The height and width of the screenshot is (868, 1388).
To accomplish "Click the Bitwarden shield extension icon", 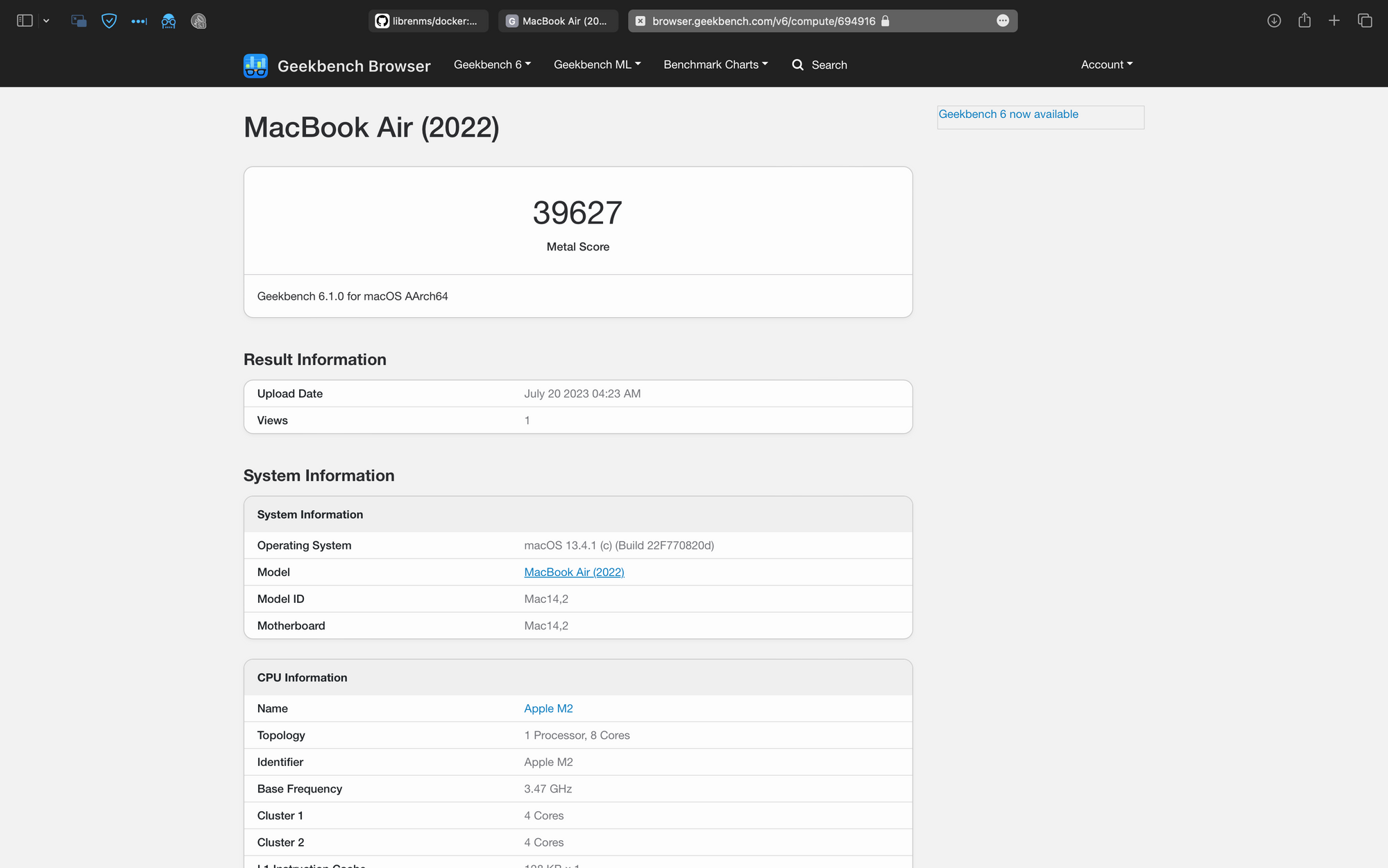I will click(x=109, y=21).
